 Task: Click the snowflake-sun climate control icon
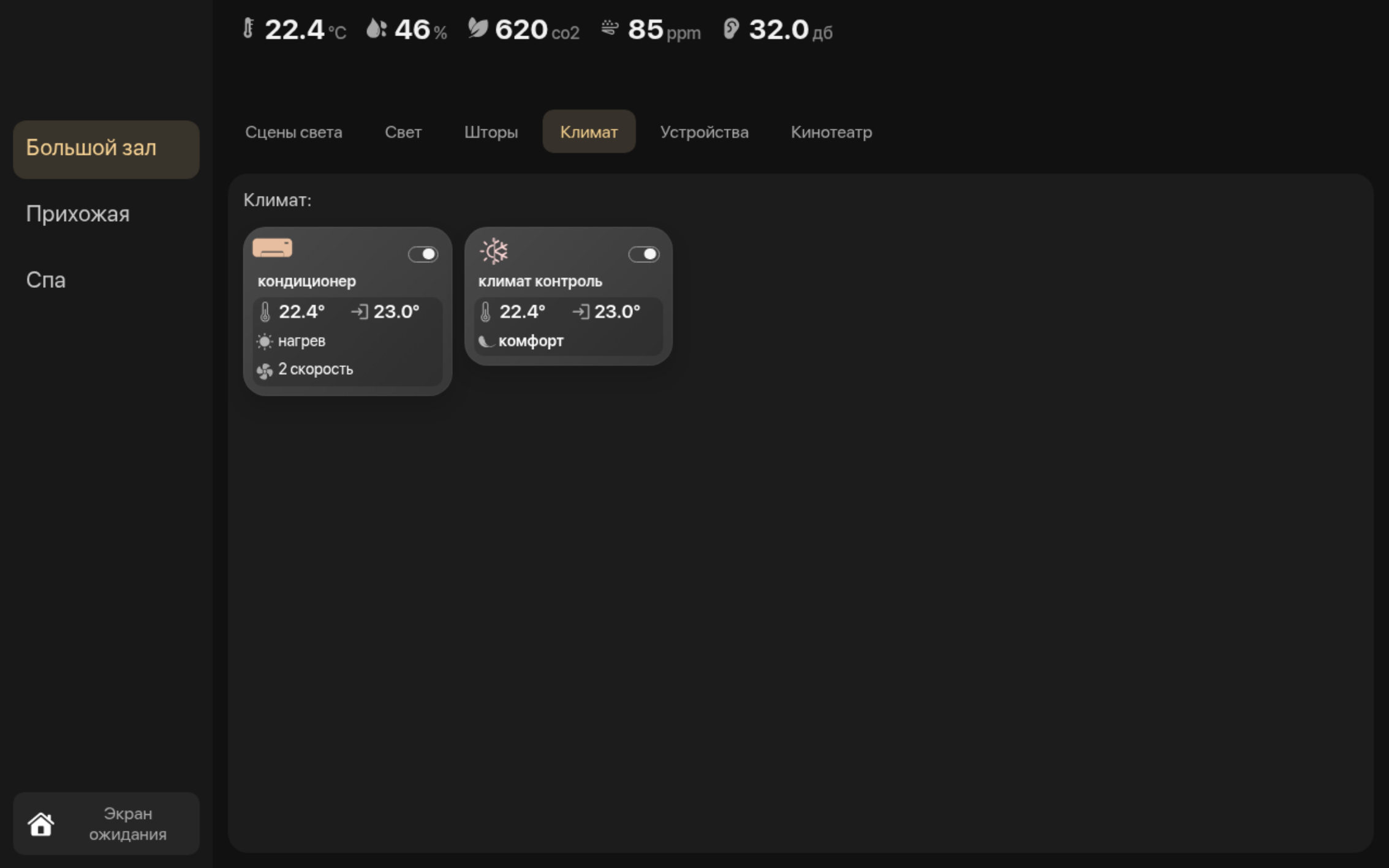click(x=494, y=251)
